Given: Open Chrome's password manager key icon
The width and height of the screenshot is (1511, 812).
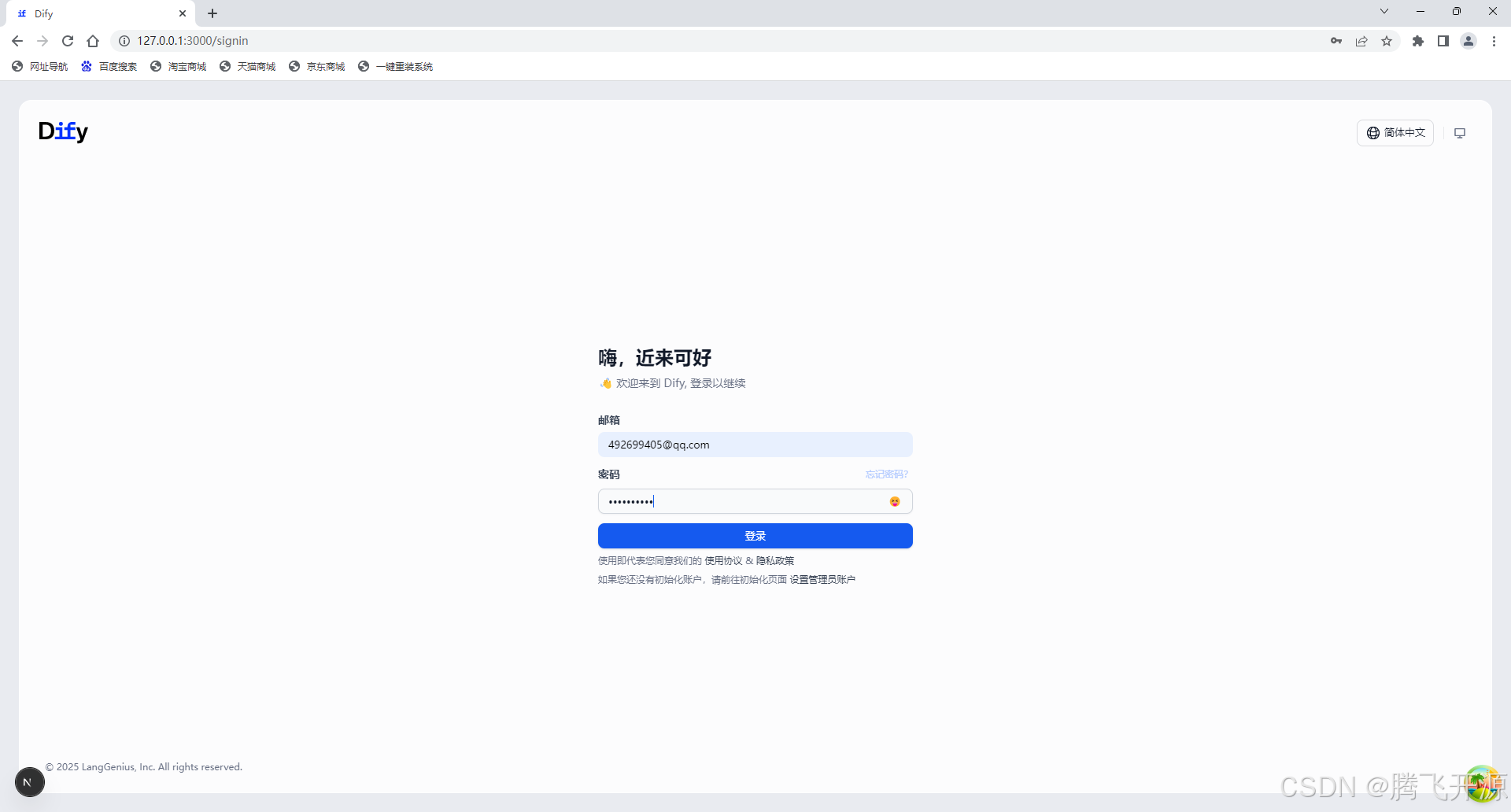Looking at the screenshot, I should click(1336, 40).
